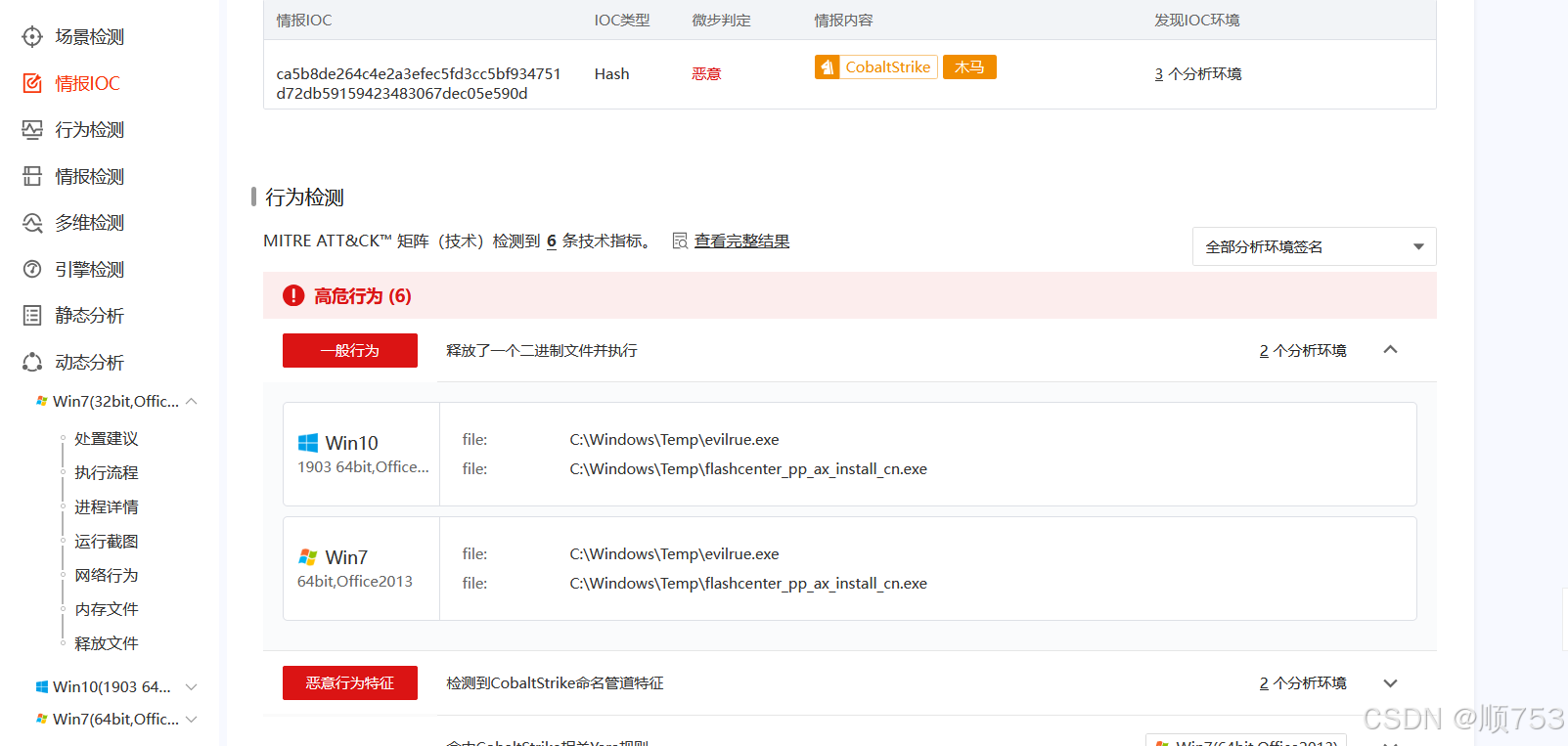1568x746 pixels.
Task: Click the 发现IOC环境 column header
Action: [1197, 21]
